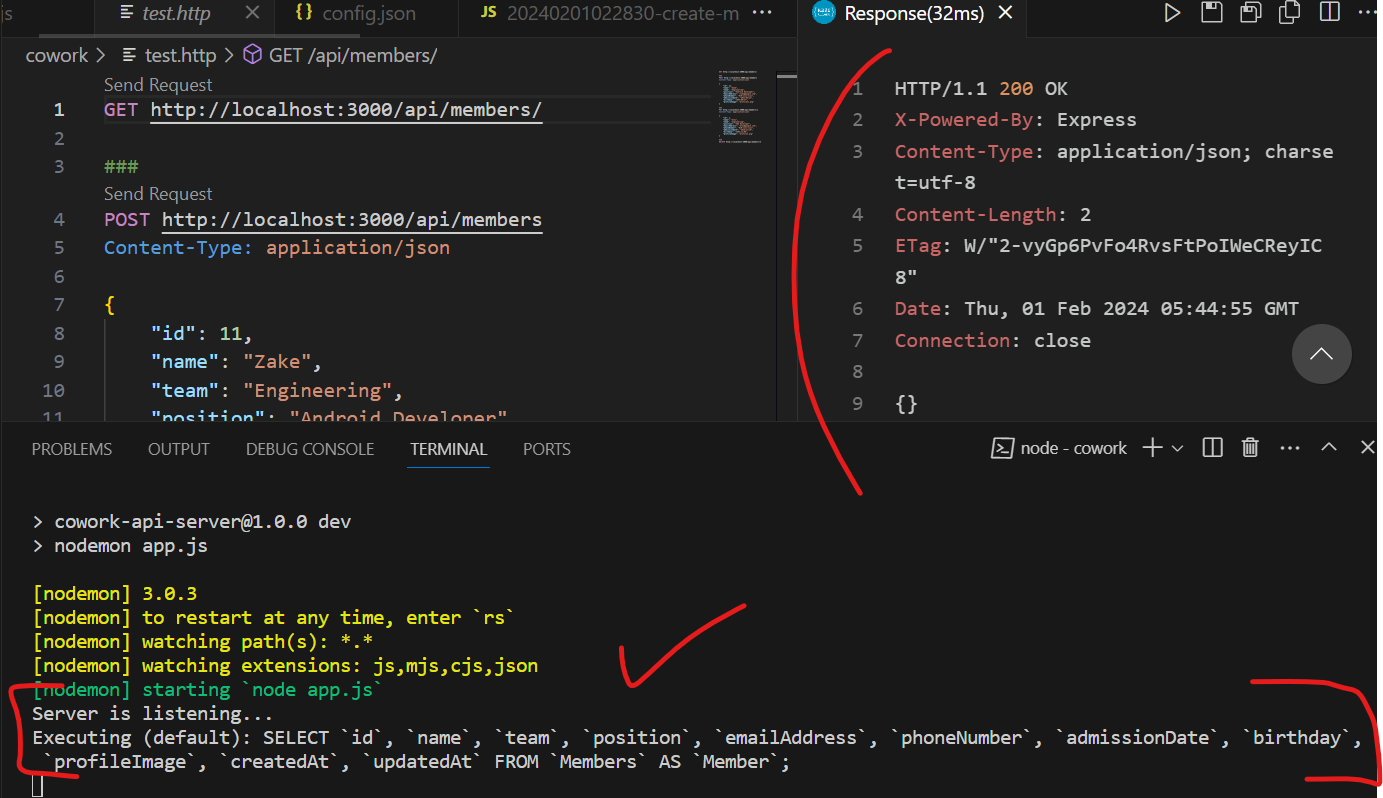1383x798 pixels.
Task: Click the node - cowork terminal label
Action: pyautogui.click(x=1074, y=448)
